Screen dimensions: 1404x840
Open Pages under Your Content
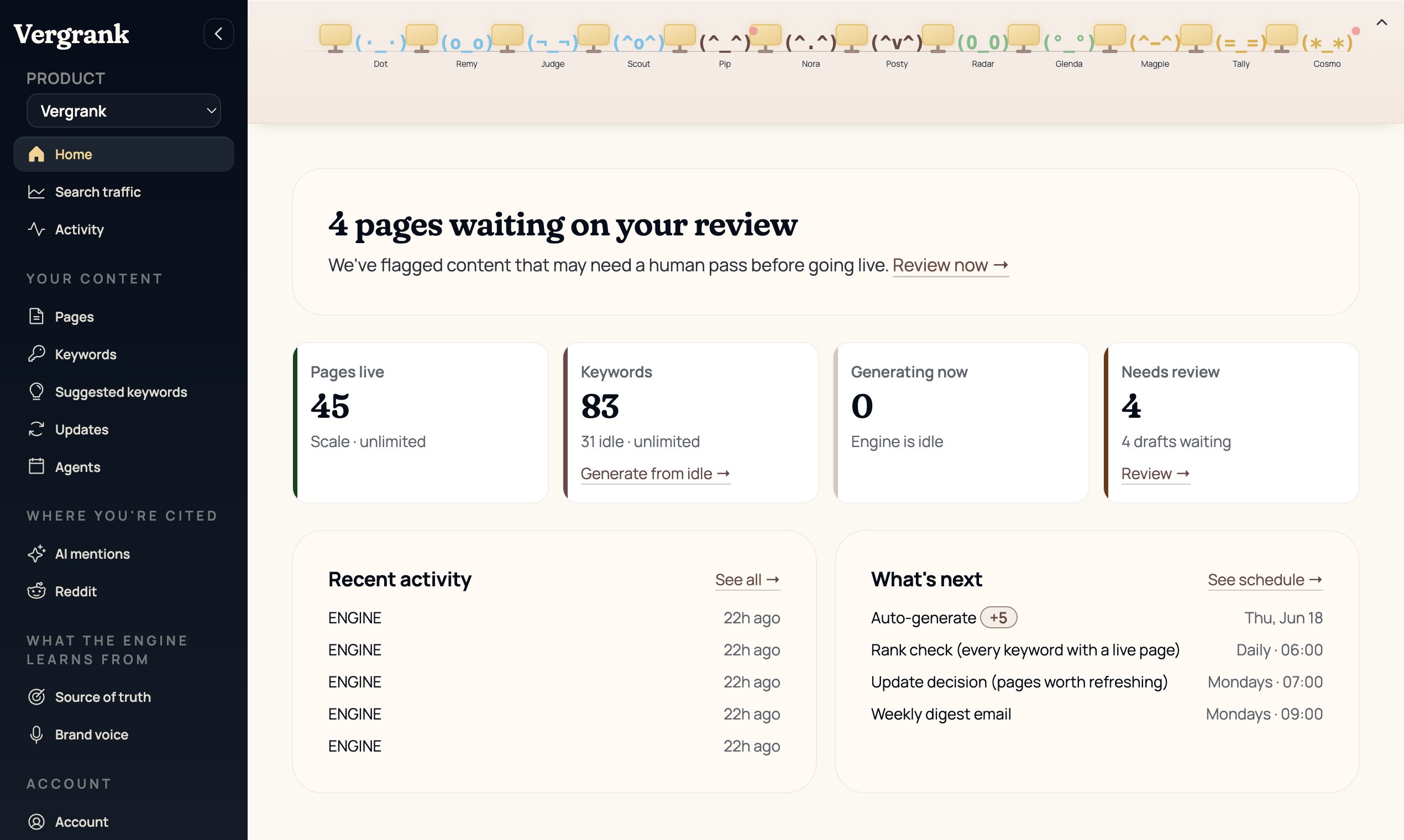click(123, 317)
